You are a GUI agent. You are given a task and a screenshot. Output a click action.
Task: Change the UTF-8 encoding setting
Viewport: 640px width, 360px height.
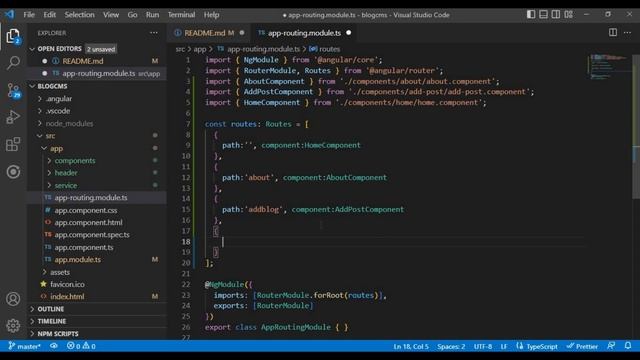(483, 346)
